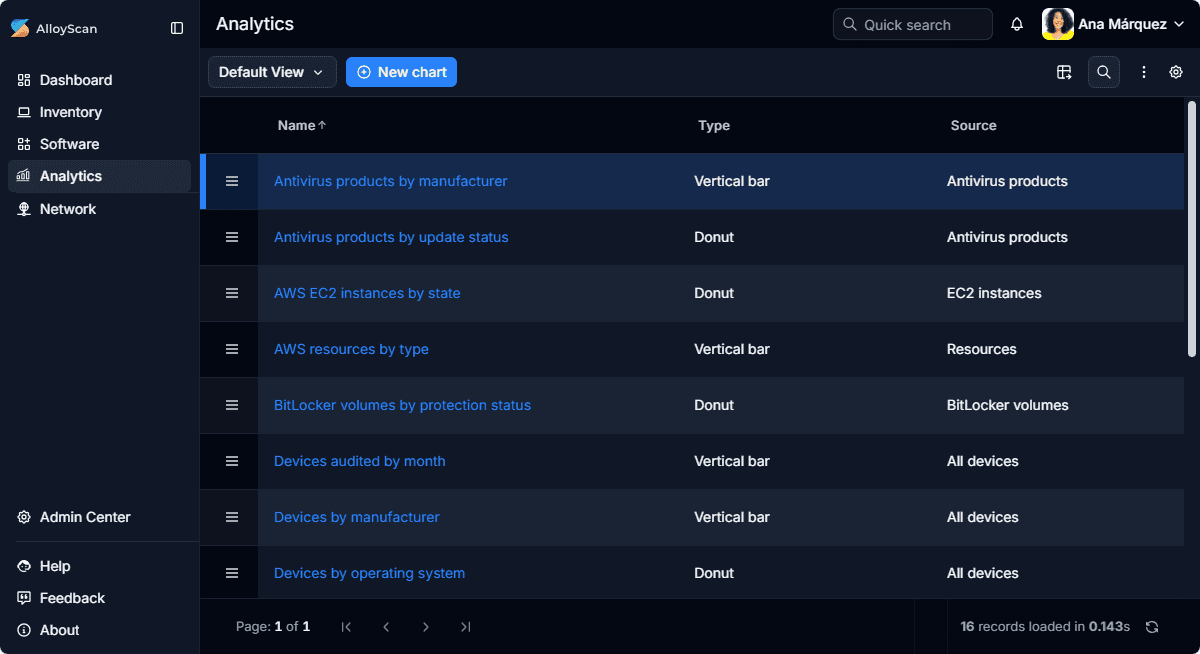Focus the Quick search field

coord(913,24)
